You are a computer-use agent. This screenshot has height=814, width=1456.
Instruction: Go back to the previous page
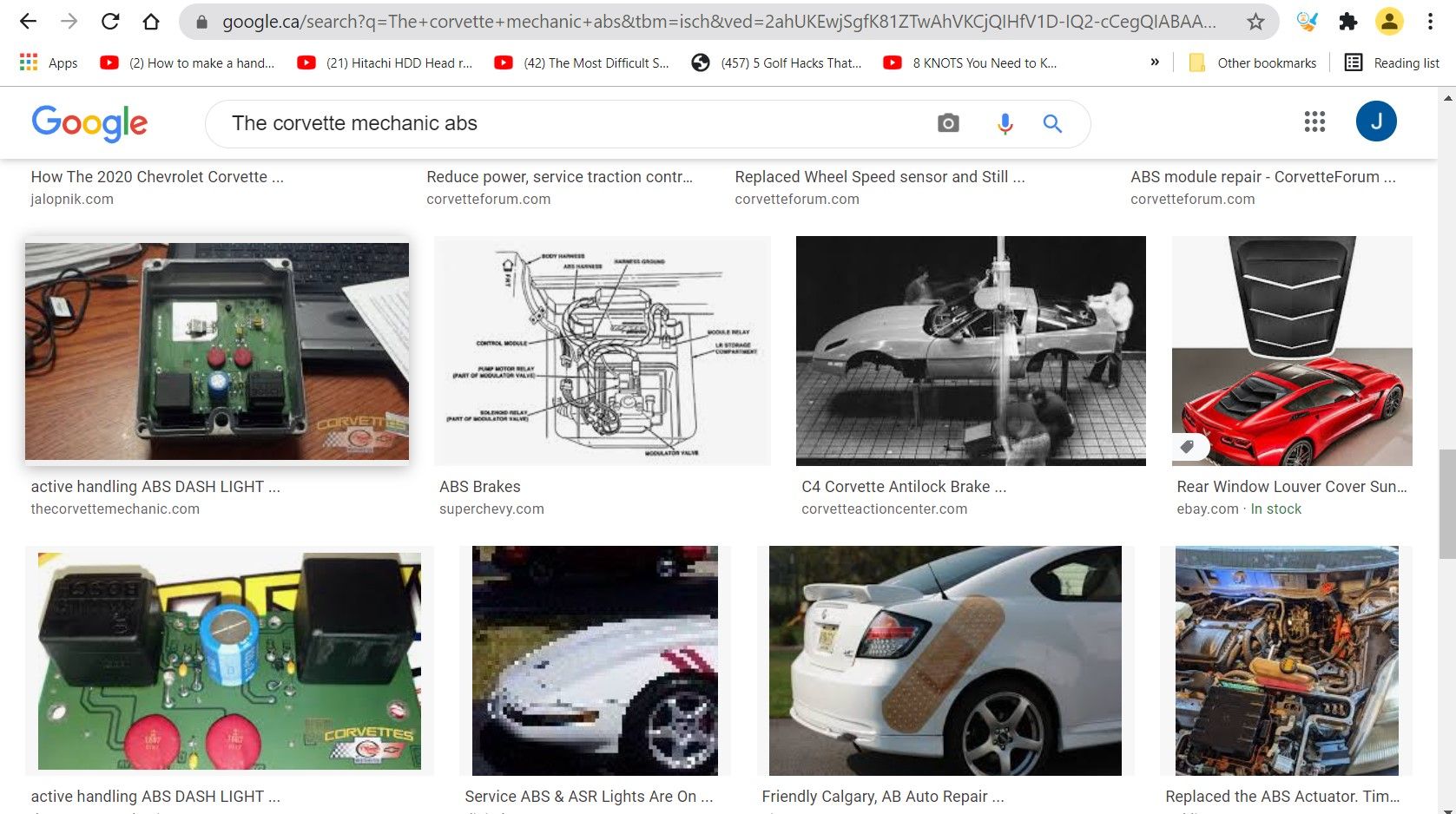click(x=28, y=22)
